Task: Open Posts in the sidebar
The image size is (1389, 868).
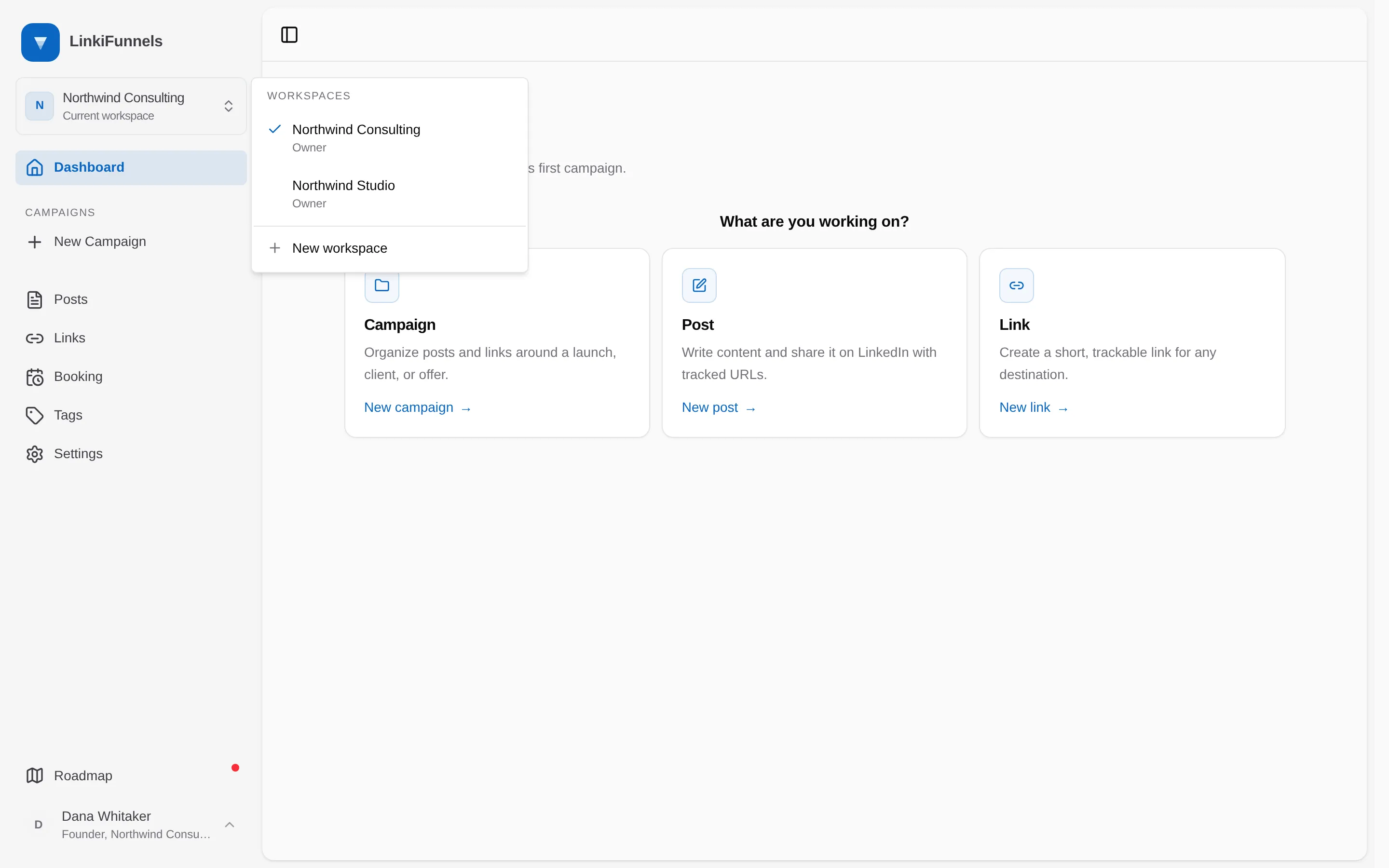Action: 131,299
